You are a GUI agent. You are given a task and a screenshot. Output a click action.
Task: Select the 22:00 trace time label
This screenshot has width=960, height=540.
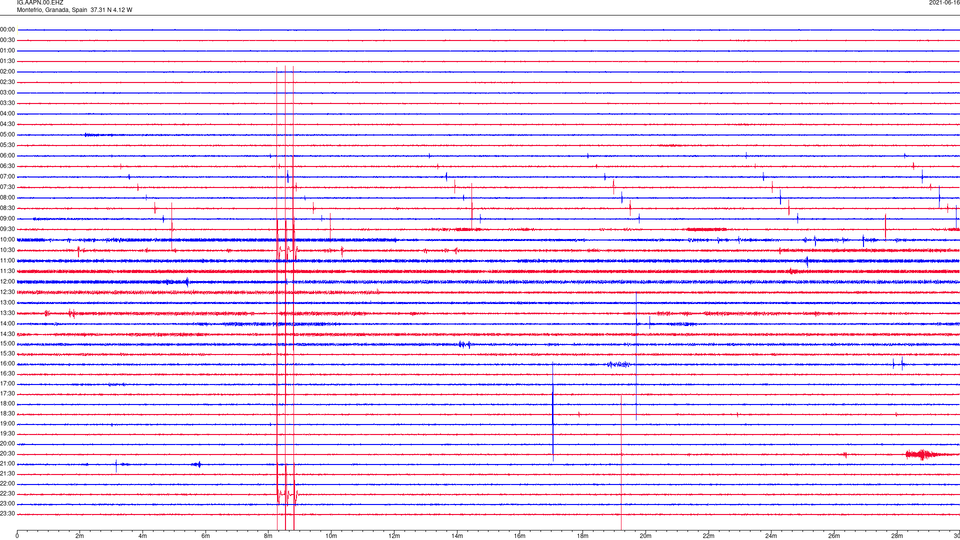click(x=7, y=484)
